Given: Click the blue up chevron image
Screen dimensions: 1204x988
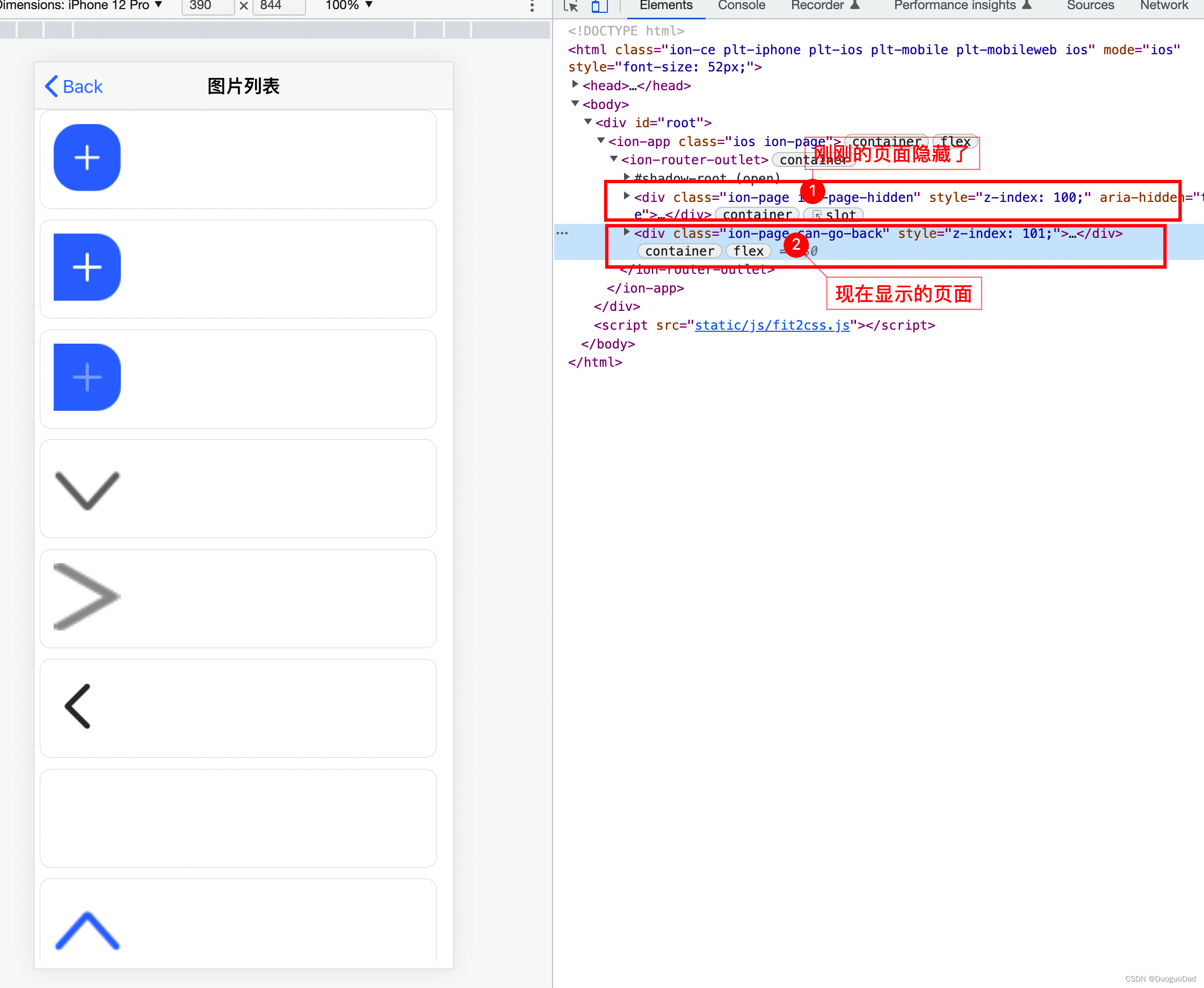Looking at the screenshot, I should tap(87, 930).
